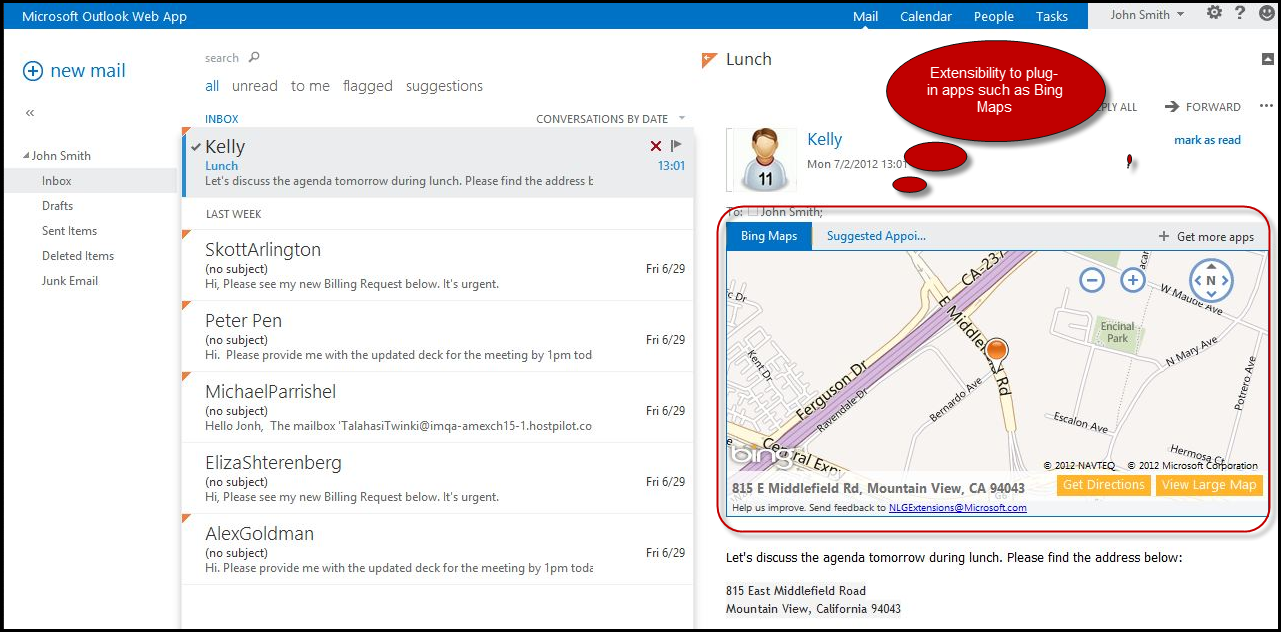Screen dimensions: 1281x632
Task: Click the new mail plus icon
Action: 33,71
